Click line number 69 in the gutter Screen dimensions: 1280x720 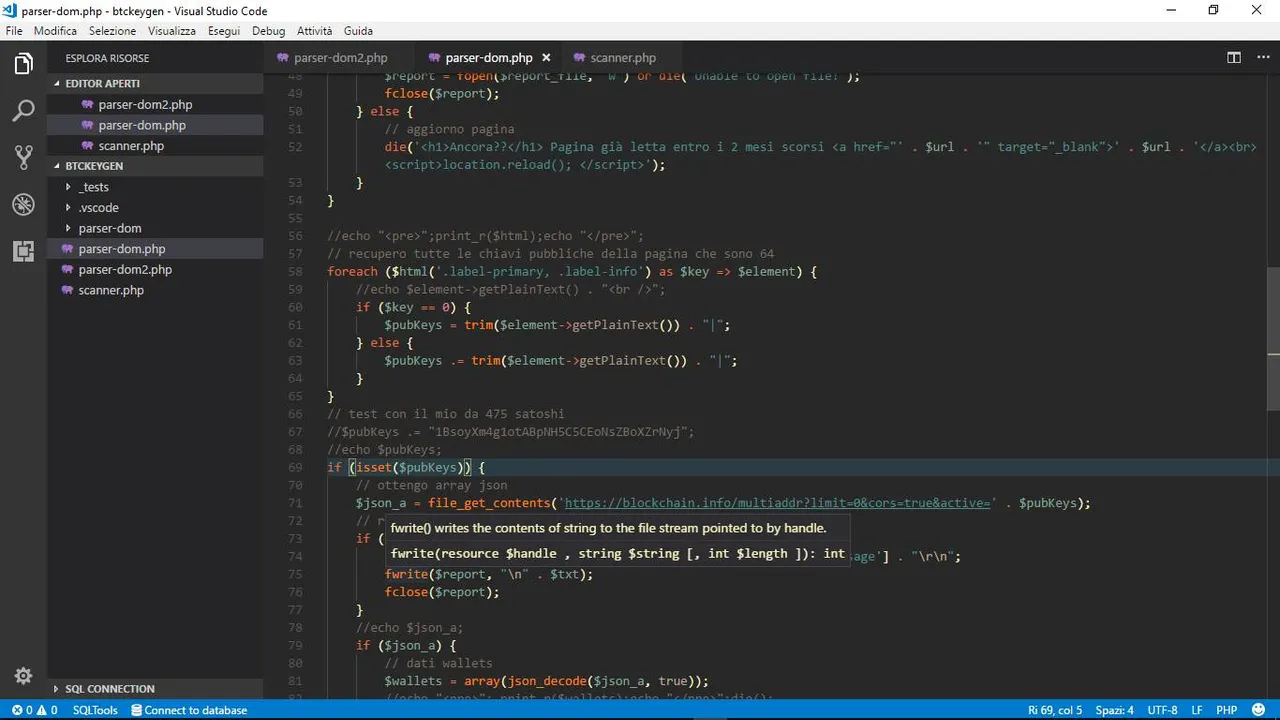(295, 467)
